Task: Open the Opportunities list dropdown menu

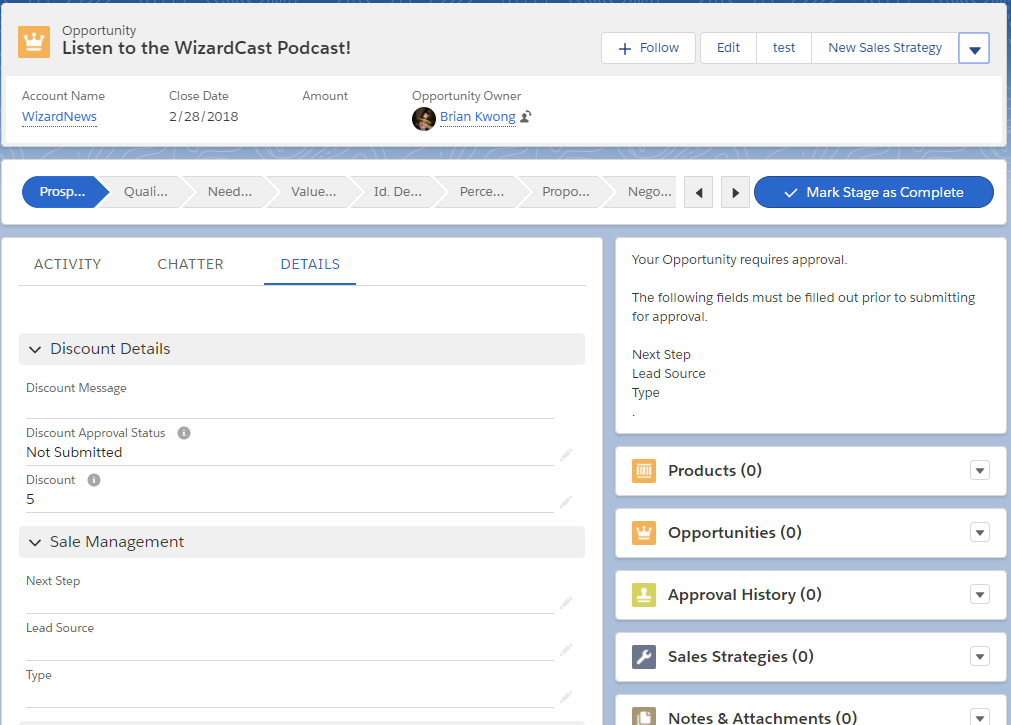Action: (x=979, y=532)
